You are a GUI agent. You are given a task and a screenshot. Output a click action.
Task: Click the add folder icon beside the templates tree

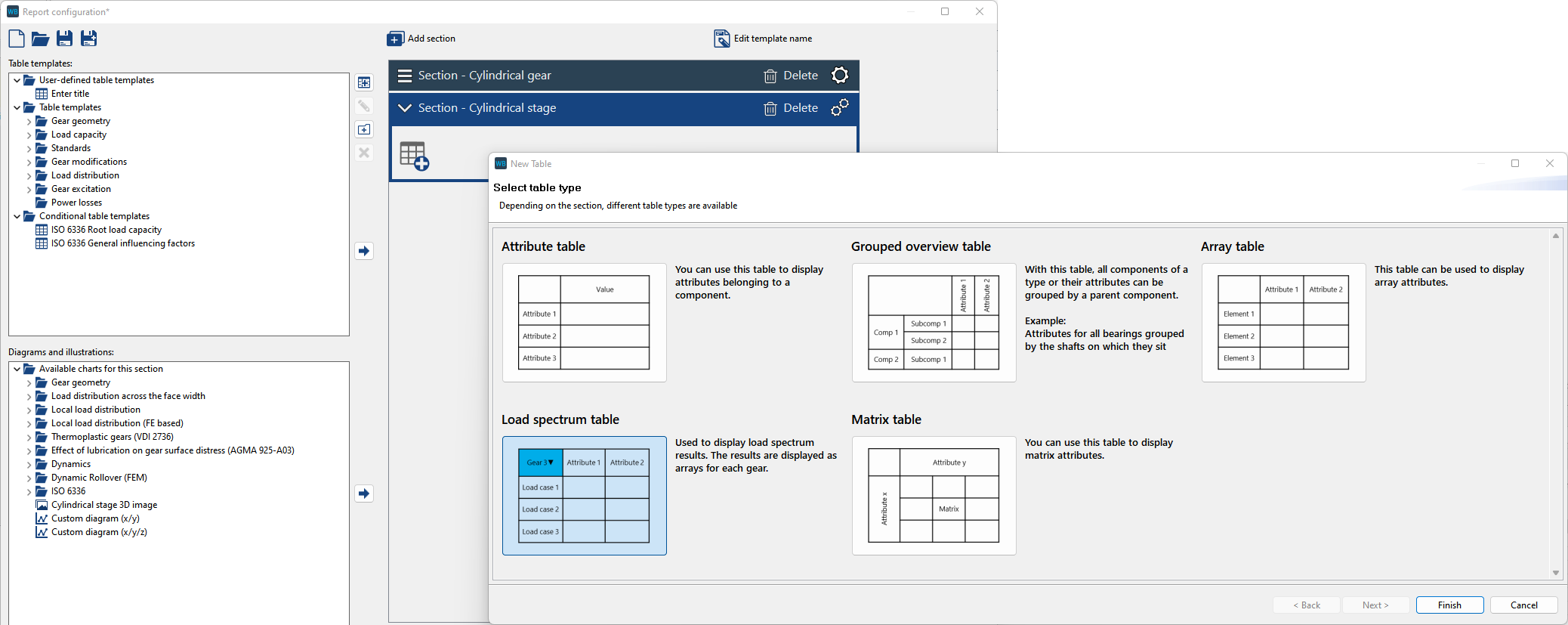click(x=364, y=130)
